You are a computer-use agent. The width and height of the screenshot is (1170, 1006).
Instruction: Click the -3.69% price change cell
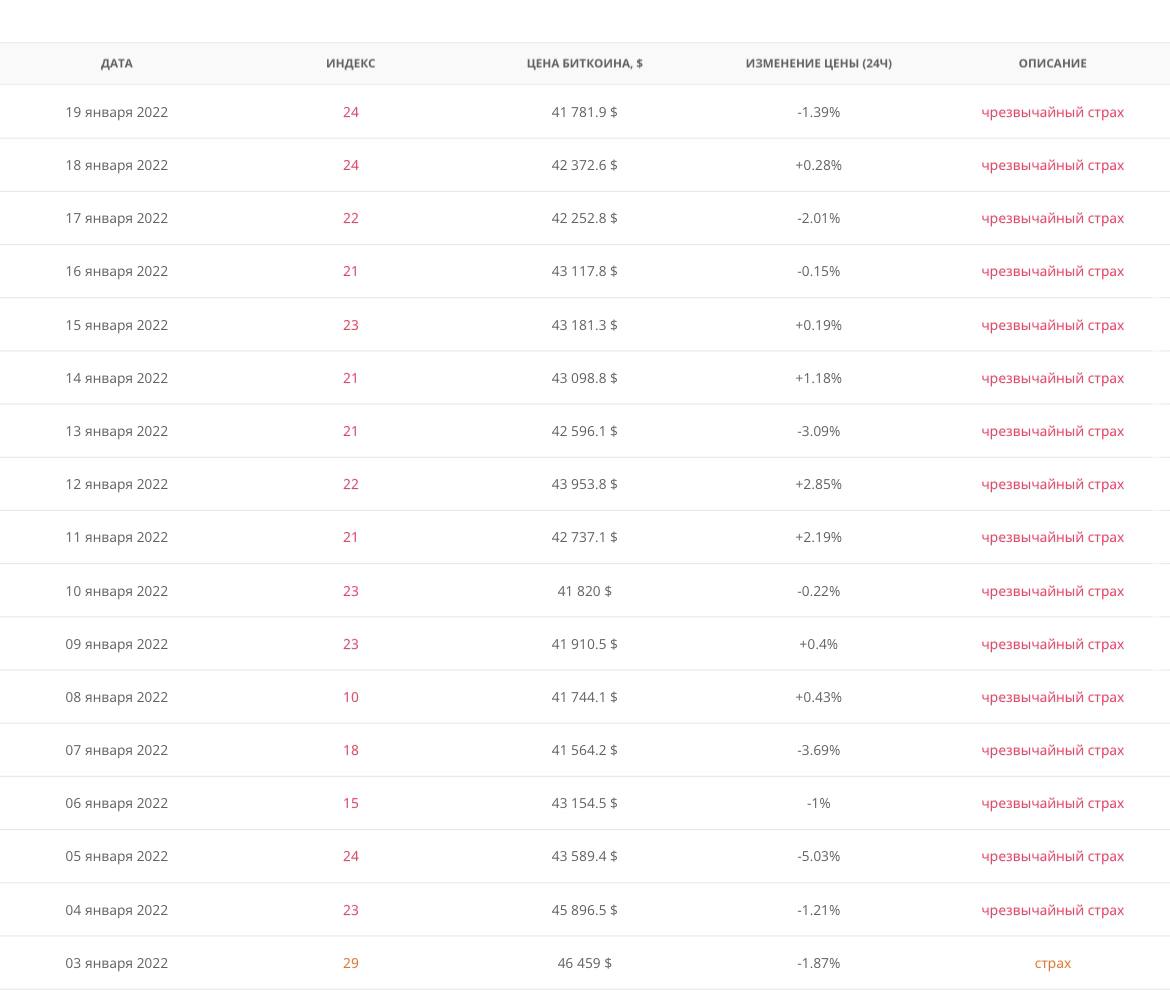point(819,750)
